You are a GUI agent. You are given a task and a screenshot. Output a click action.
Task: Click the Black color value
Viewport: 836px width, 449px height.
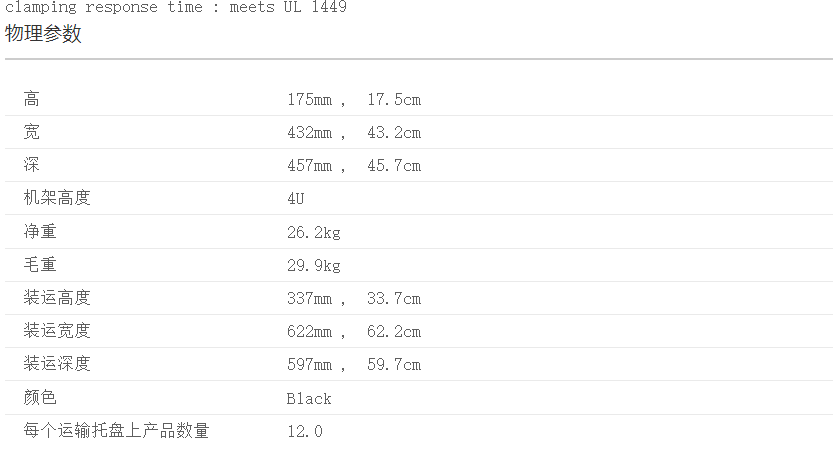tap(309, 398)
